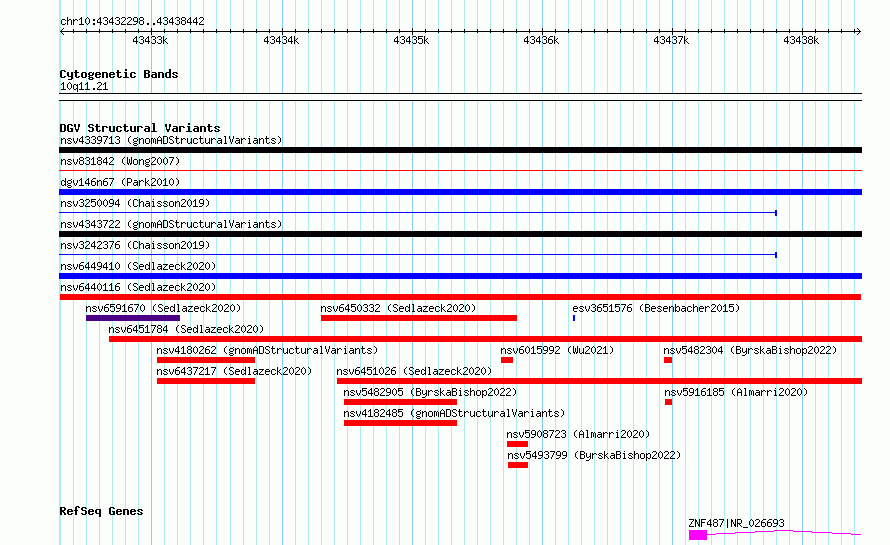The width and height of the screenshot is (890, 545).
Task: Select the nsv6437217 (Sedlazeck2020) label
Action: click(234, 371)
